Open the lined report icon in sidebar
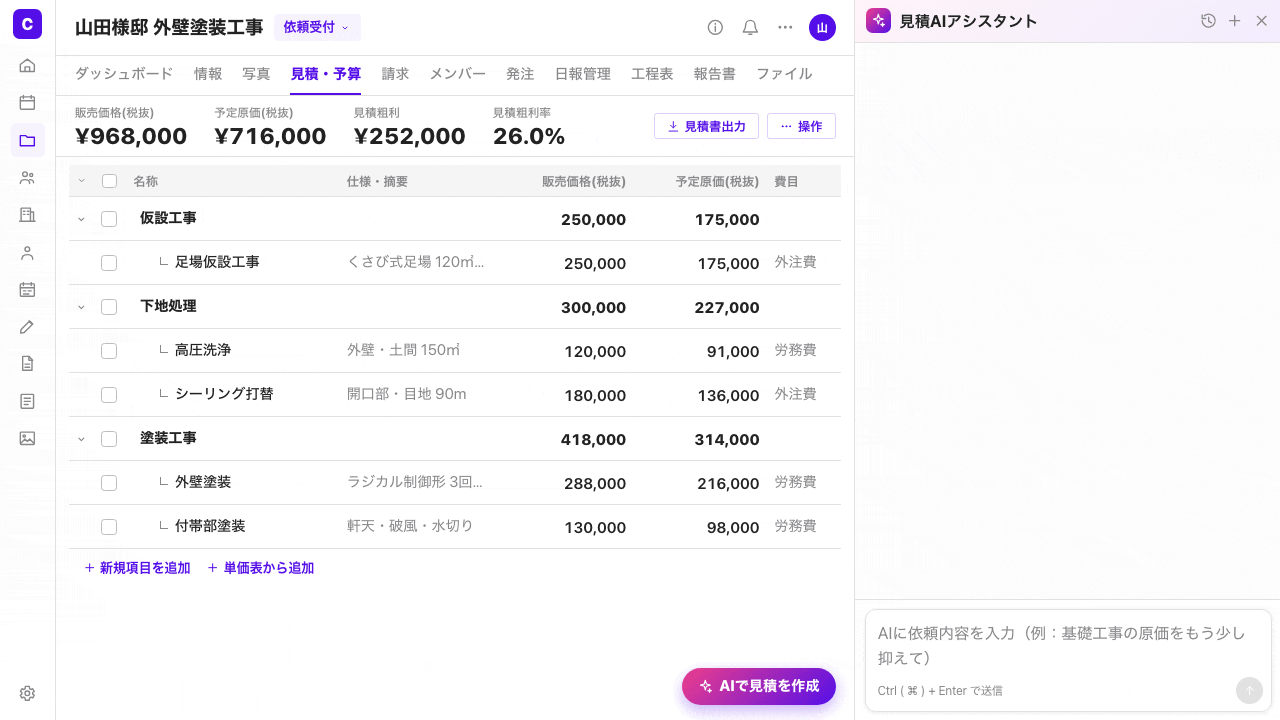 pos(28,401)
